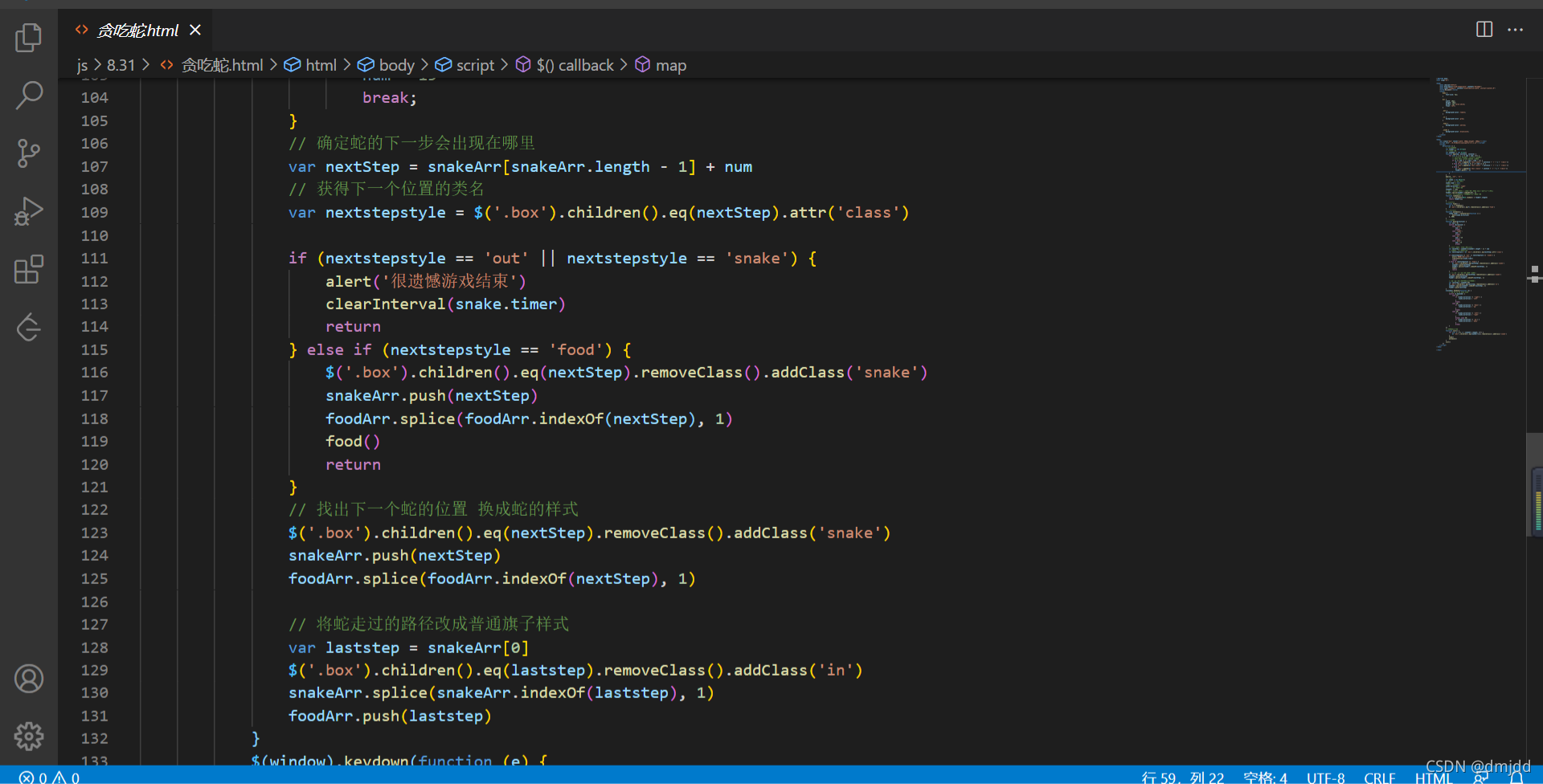Viewport: 1543px width, 784px height.
Task: Open the Accounts menu icon
Action: click(29, 679)
